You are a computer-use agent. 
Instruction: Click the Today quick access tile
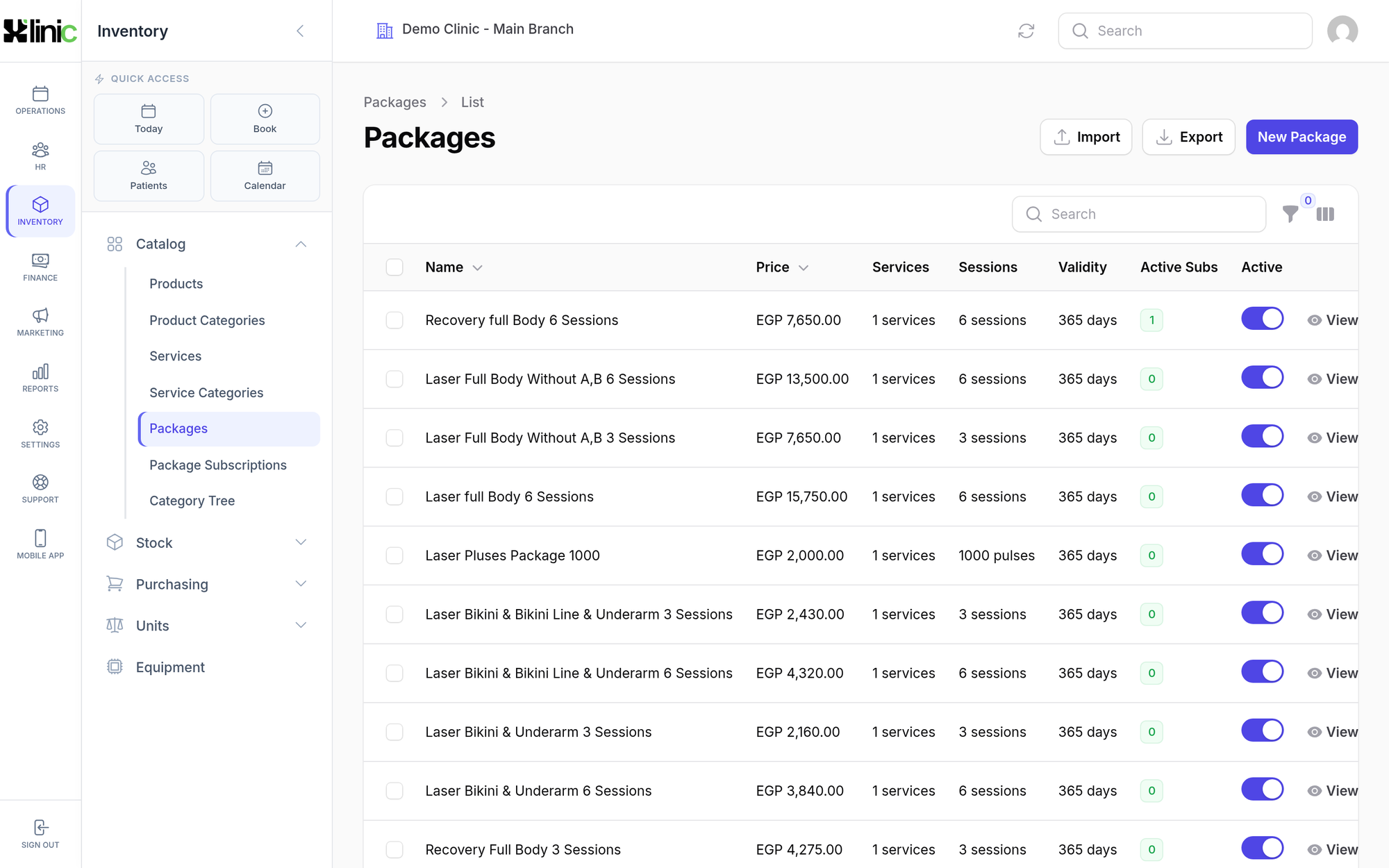click(x=149, y=119)
